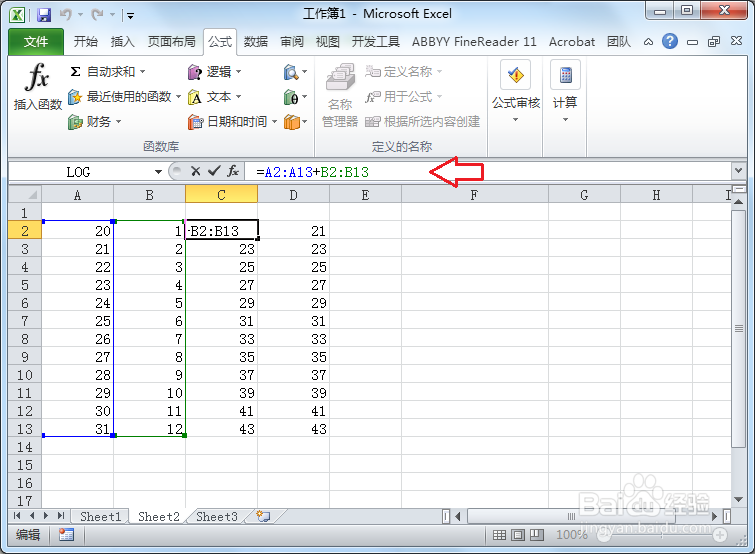Switch to Page Break Preview view
Image resolution: width=755 pixels, height=554 pixels.
pyautogui.click(x=536, y=535)
